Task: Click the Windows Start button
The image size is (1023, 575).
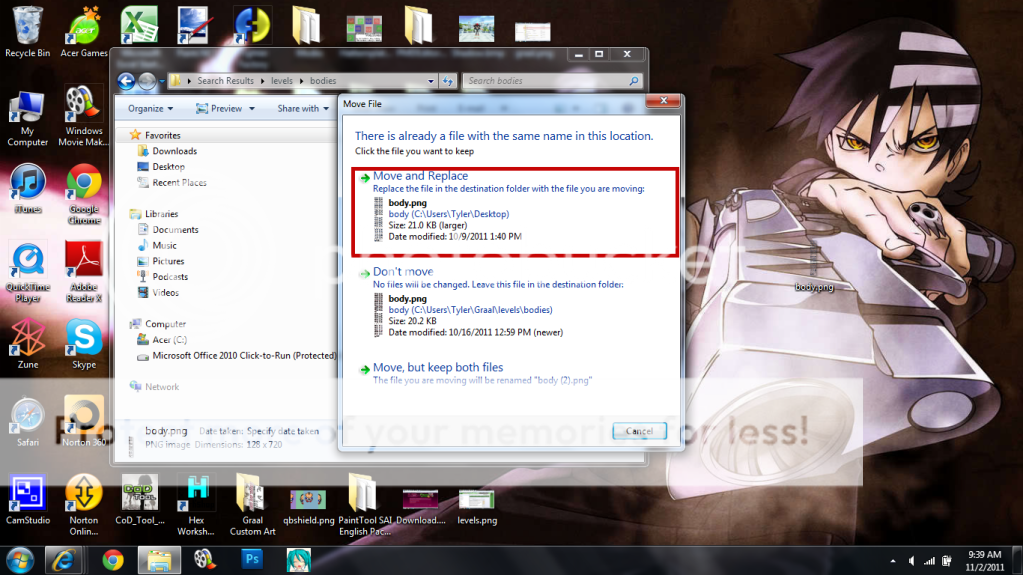Action: pos(20,559)
